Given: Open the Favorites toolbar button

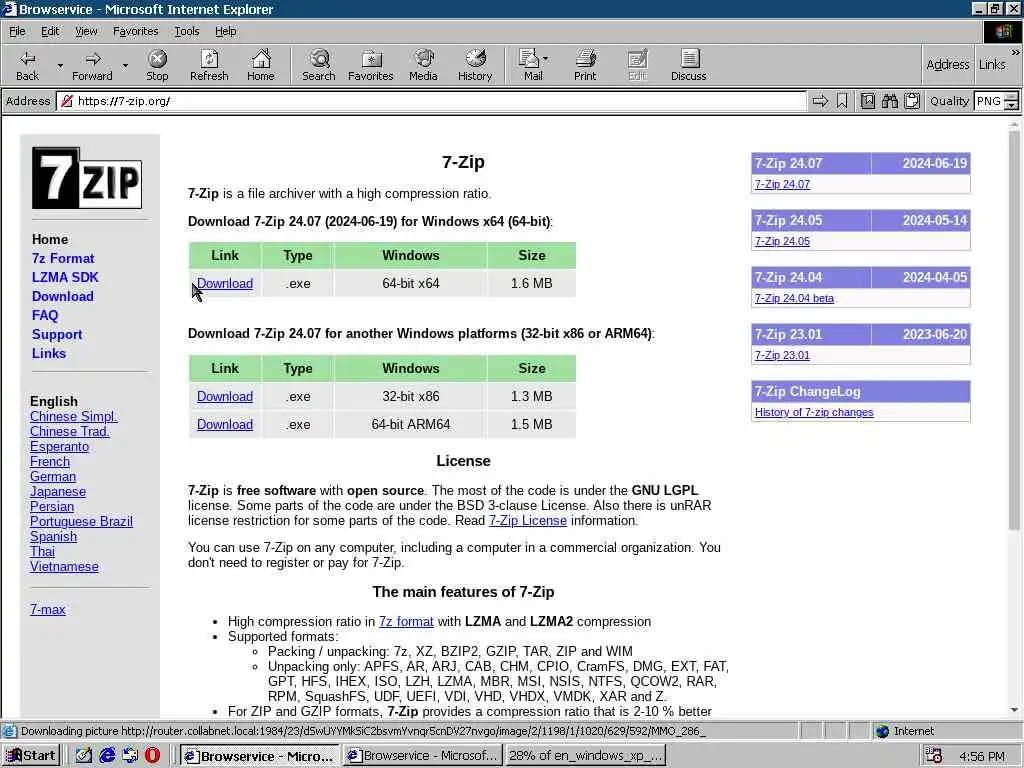Looking at the screenshot, I should click(x=370, y=65).
